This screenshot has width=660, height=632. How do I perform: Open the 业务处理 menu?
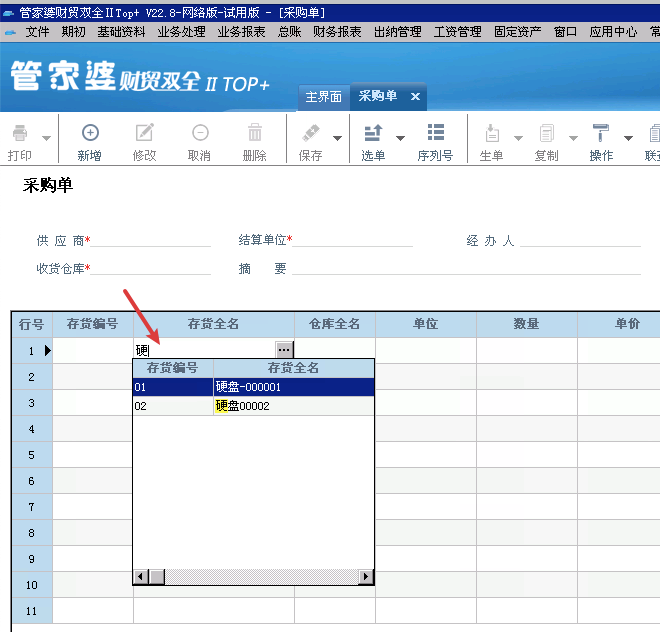point(181,32)
